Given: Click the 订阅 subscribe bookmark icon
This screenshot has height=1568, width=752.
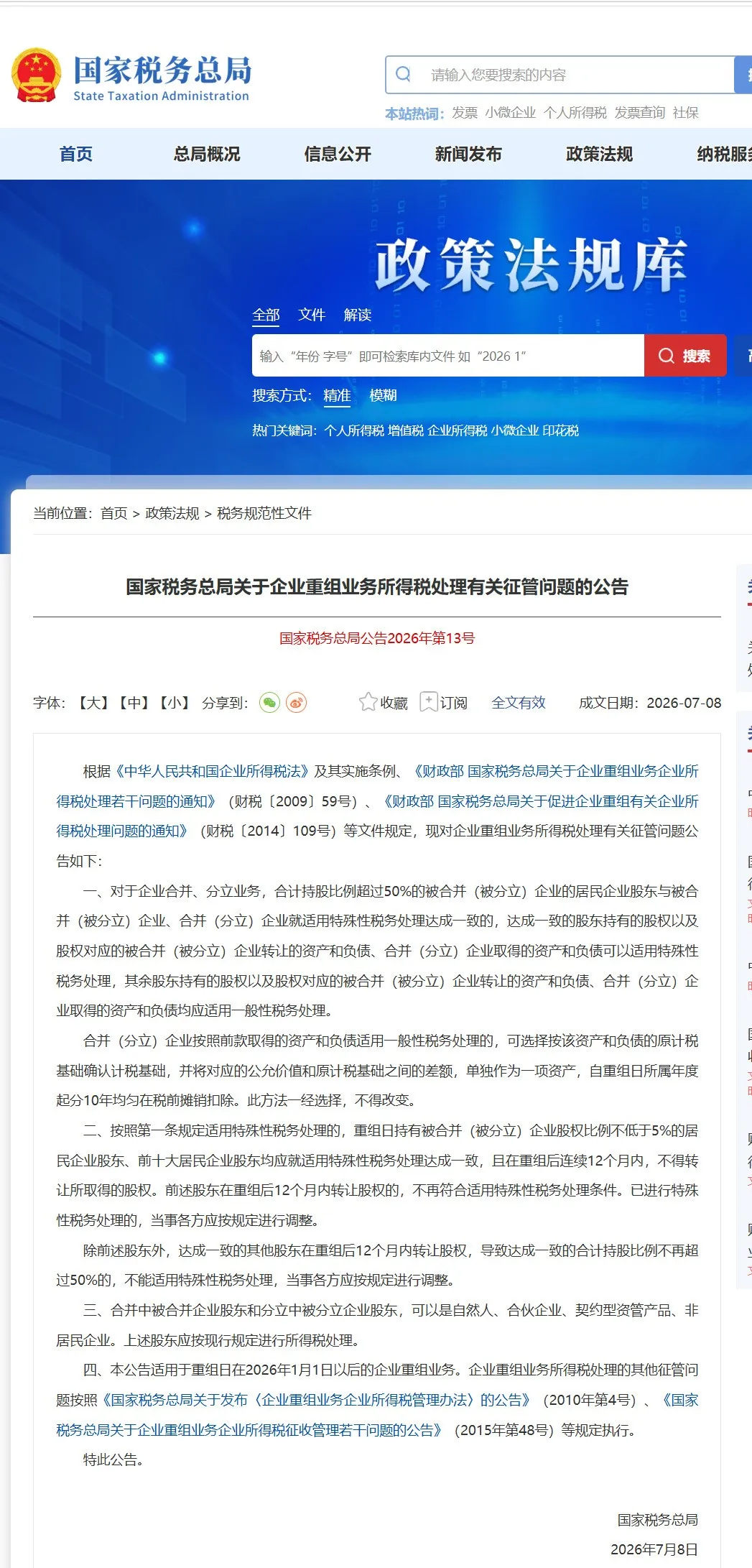Looking at the screenshot, I should pyautogui.click(x=428, y=702).
